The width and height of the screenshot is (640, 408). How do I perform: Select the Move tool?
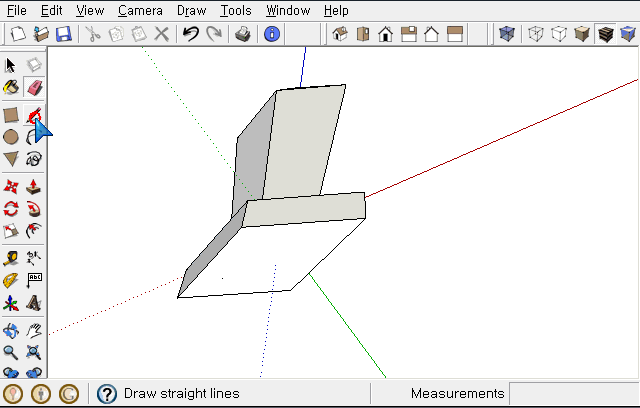(11, 187)
